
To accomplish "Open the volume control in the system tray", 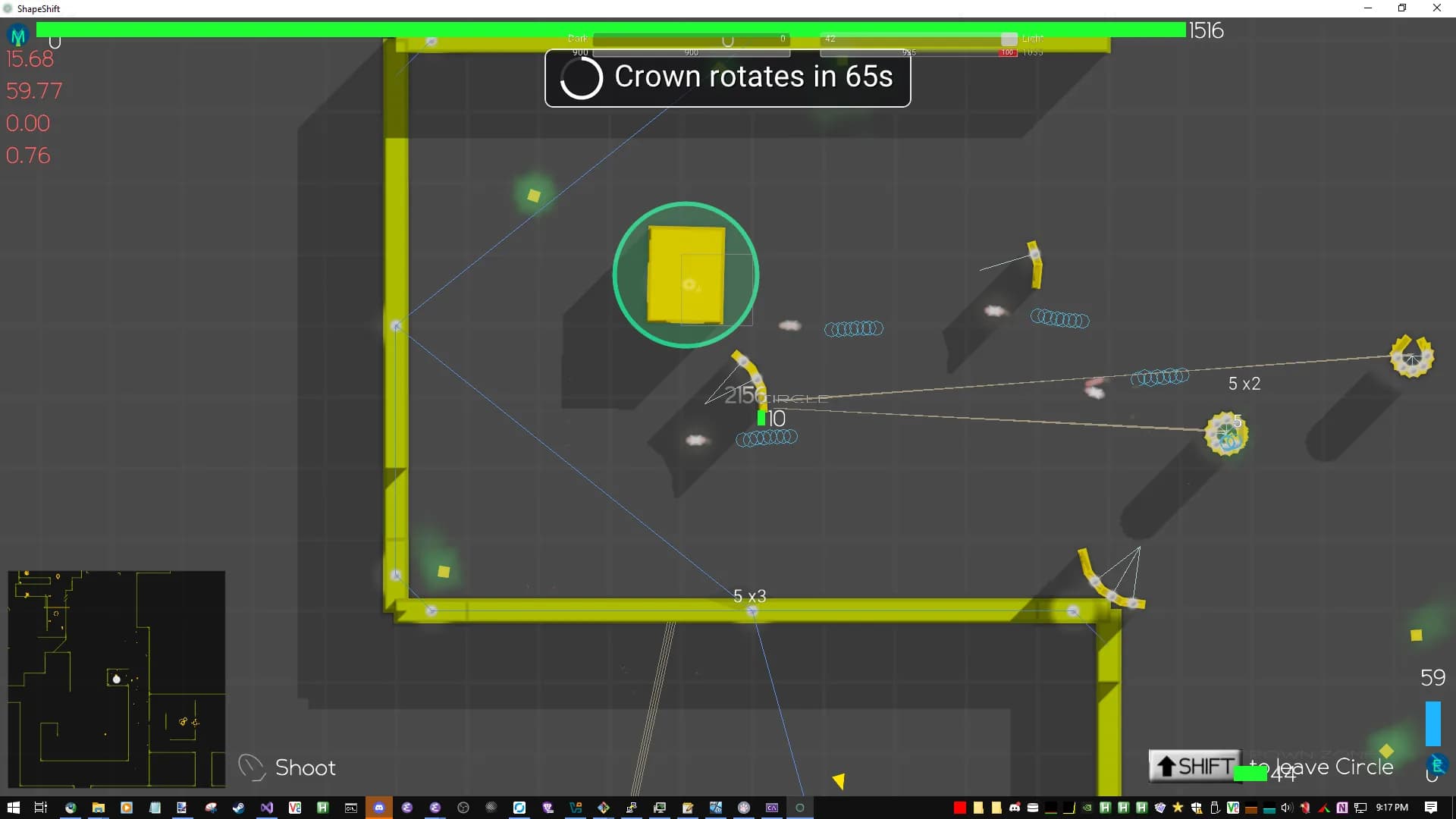I will click(x=1287, y=808).
